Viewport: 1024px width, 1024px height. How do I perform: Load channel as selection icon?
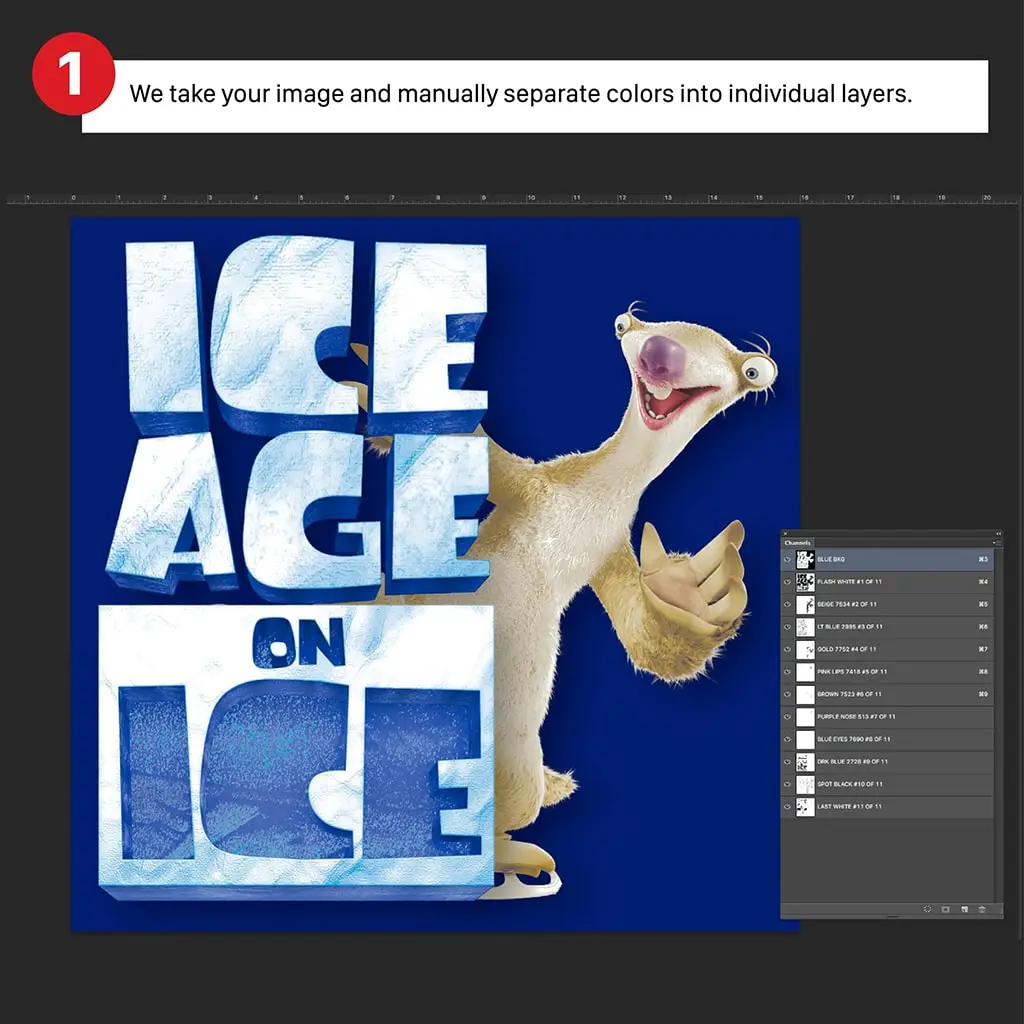coord(927,909)
